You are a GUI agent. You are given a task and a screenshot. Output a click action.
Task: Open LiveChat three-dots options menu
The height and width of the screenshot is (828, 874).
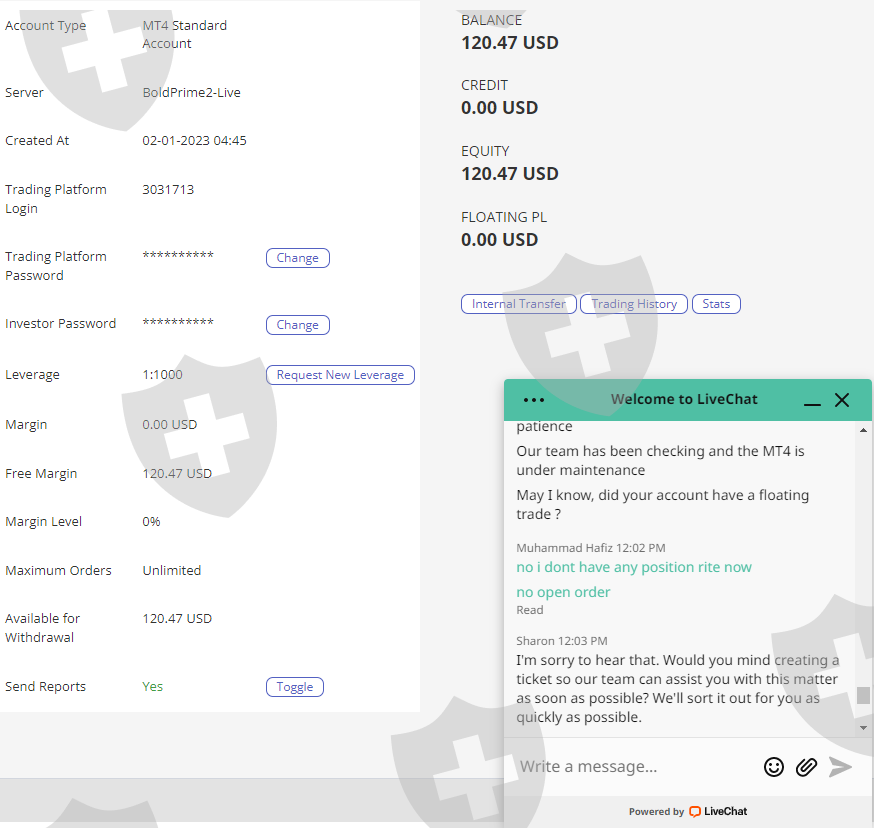click(534, 400)
